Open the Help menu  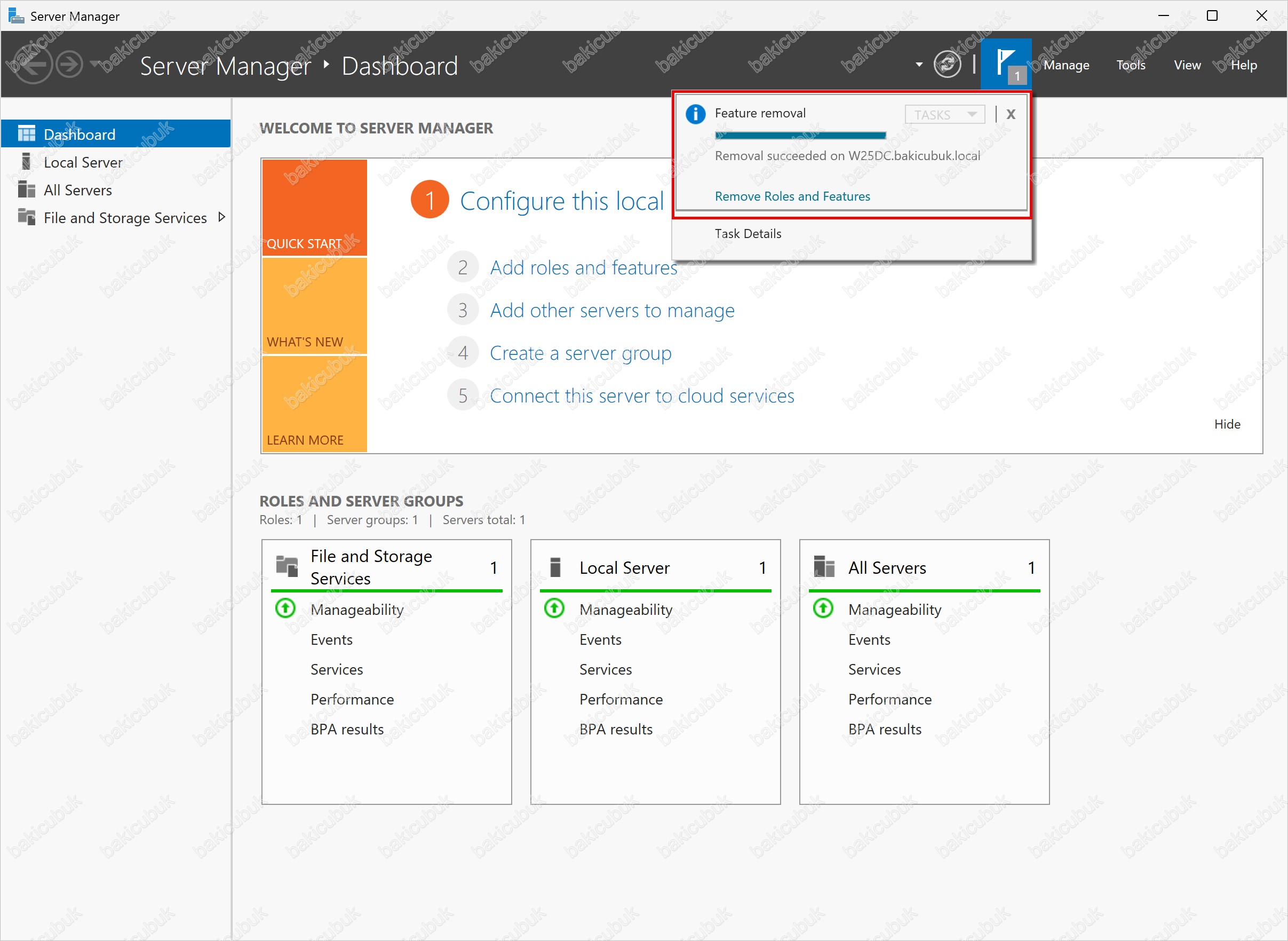coord(1243,65)
